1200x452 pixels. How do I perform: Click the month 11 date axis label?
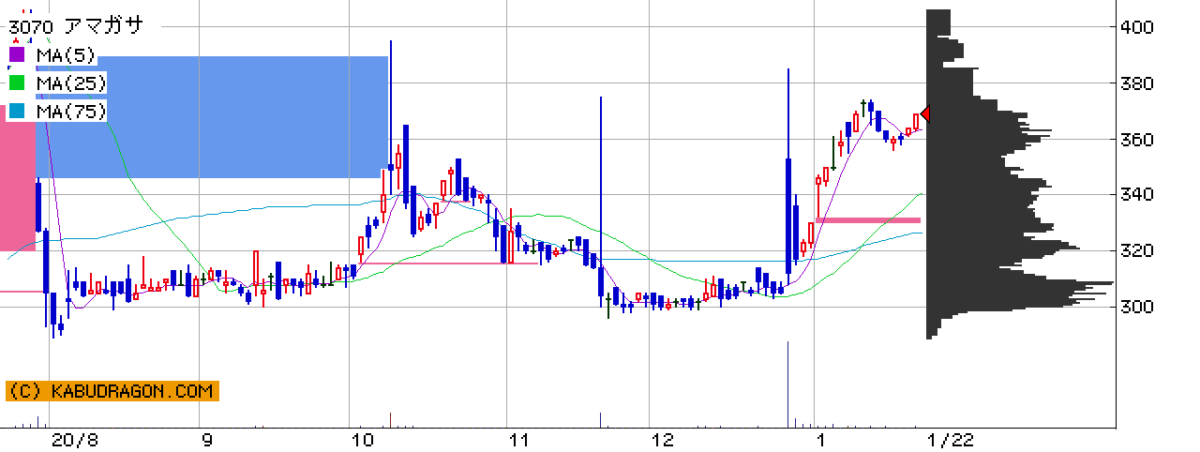coord(518,439)
